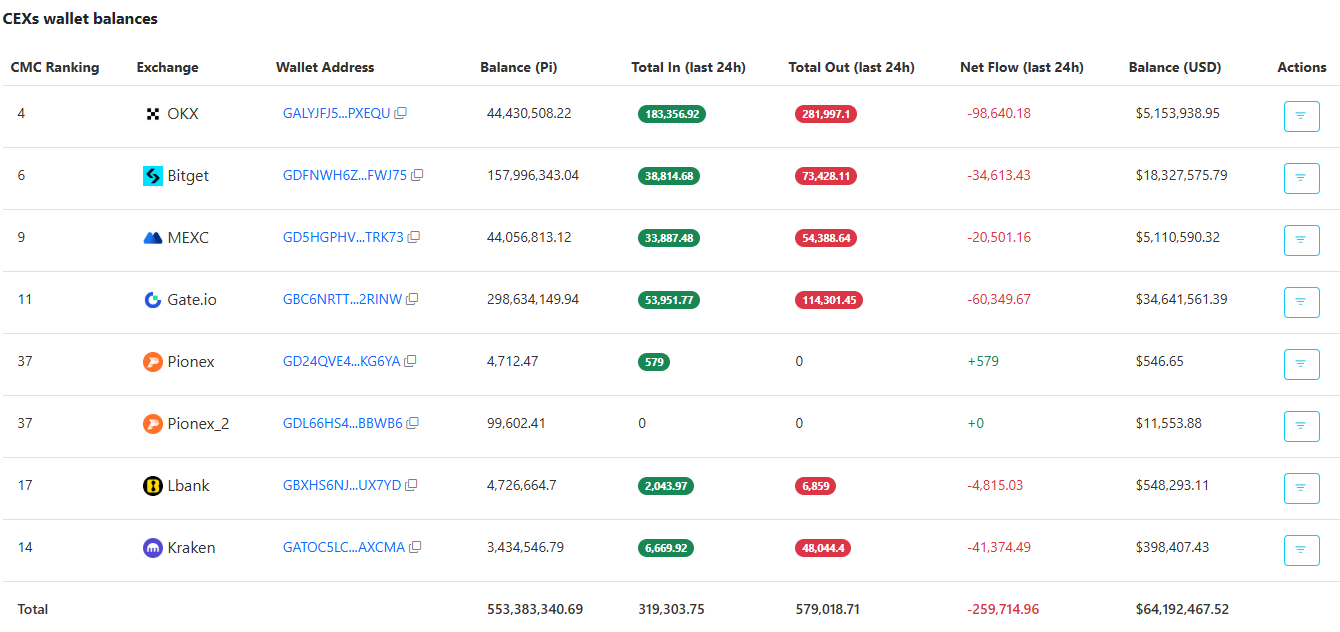Open the actions filter for Kraken row
Screen dimensions: 1340x632
pos(1301,550)
